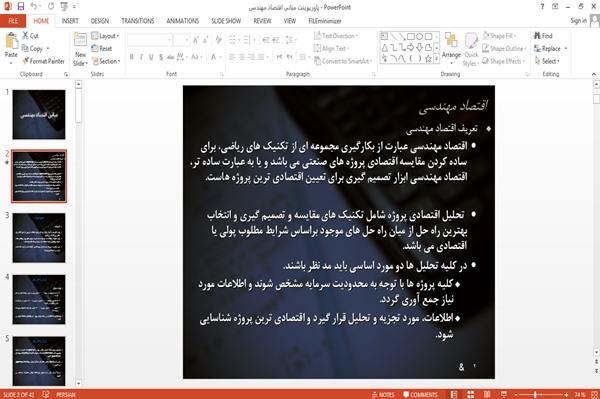Open Comments pane from status bar

pos(420,395)
